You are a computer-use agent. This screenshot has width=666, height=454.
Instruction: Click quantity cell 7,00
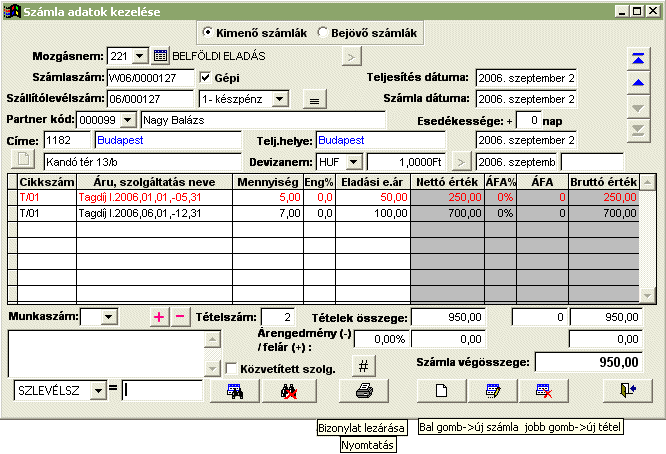pyautogui.click(x=268, y=213)
